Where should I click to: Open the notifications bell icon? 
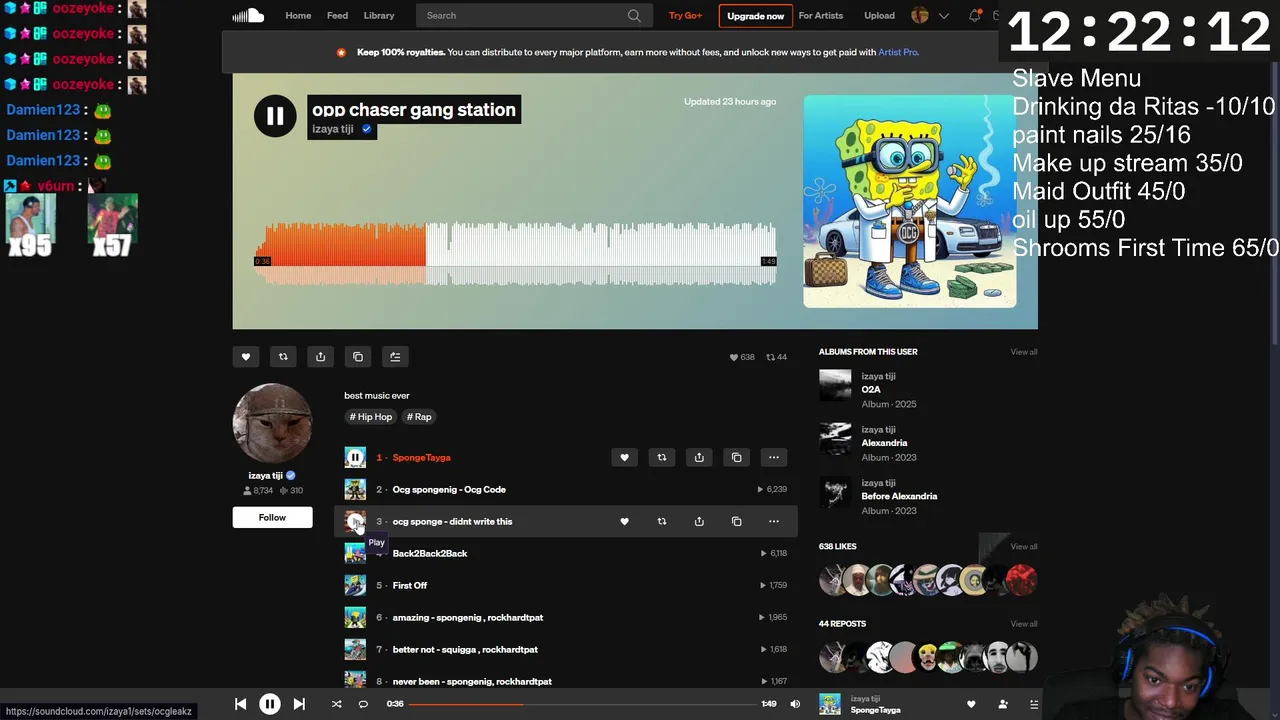(x=975, y=15)
